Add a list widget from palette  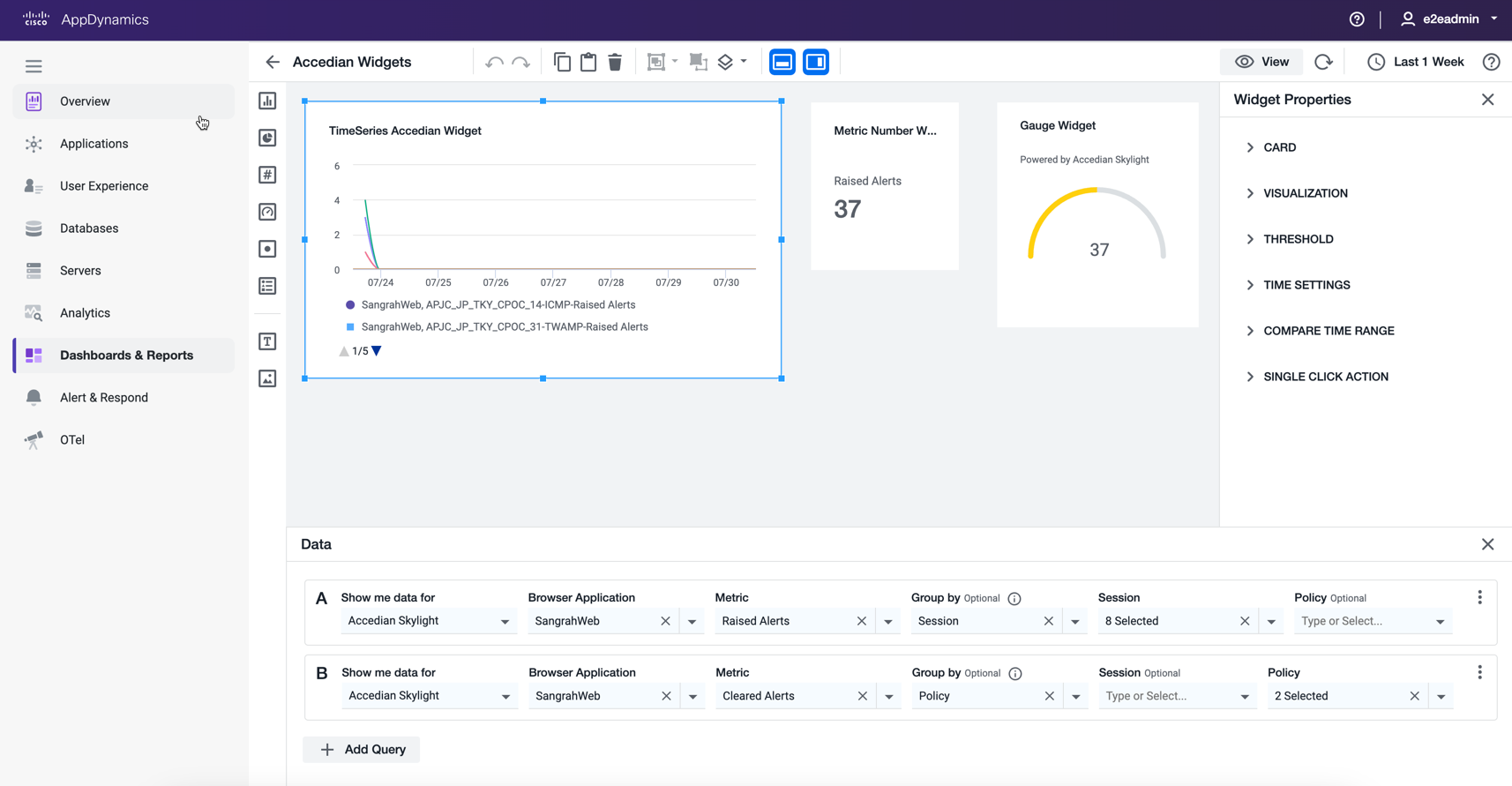[x=267, y=286]
